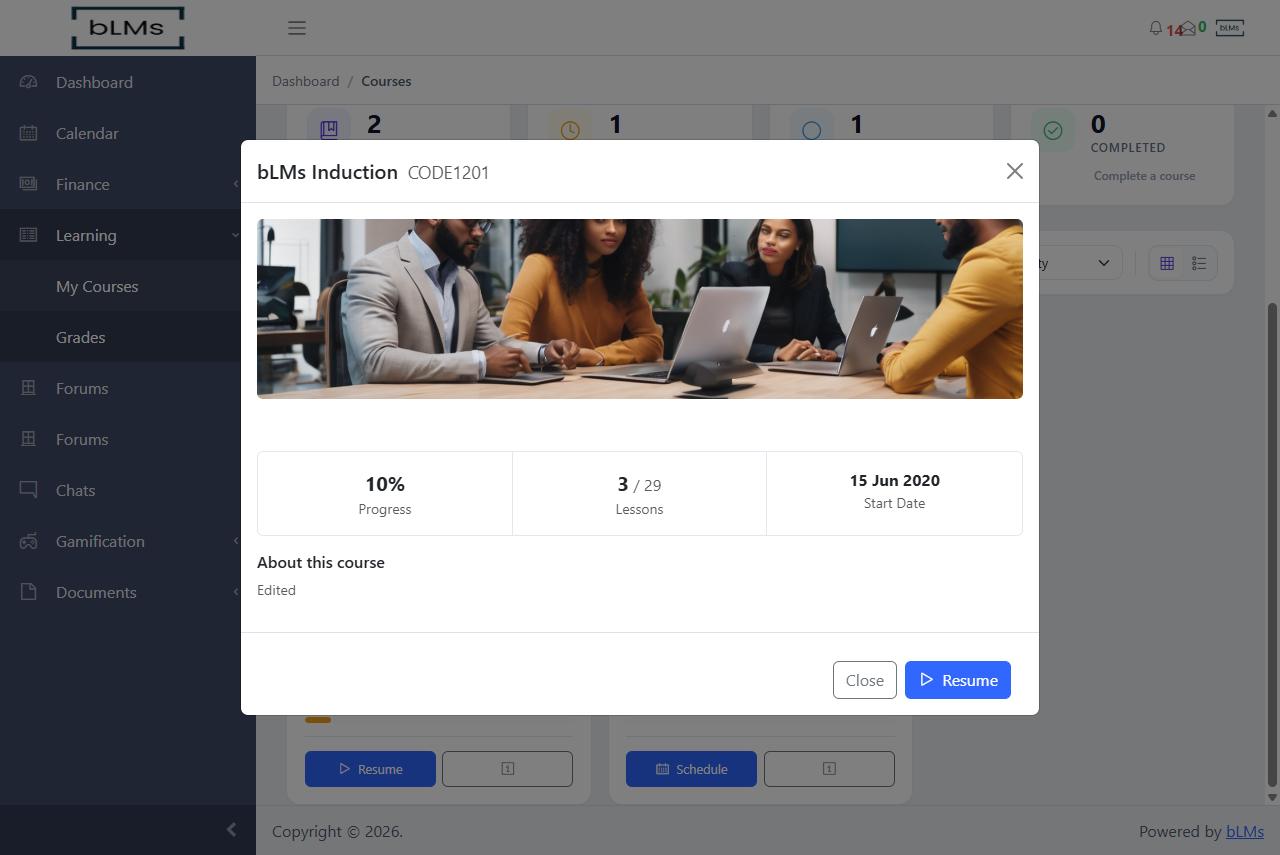The image size is (1280, 855).
Task: Expand the Finance submenu chevron
Action: [x=236, y=184]
